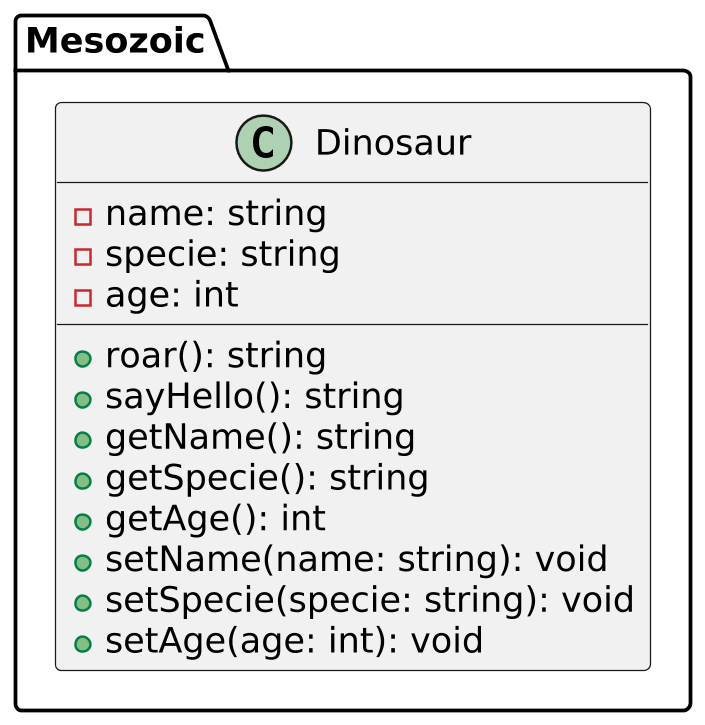
Task: Click the 'setSpecie(specie: string): void' method text
Action: pyautogui.click(x=369, y=601)
